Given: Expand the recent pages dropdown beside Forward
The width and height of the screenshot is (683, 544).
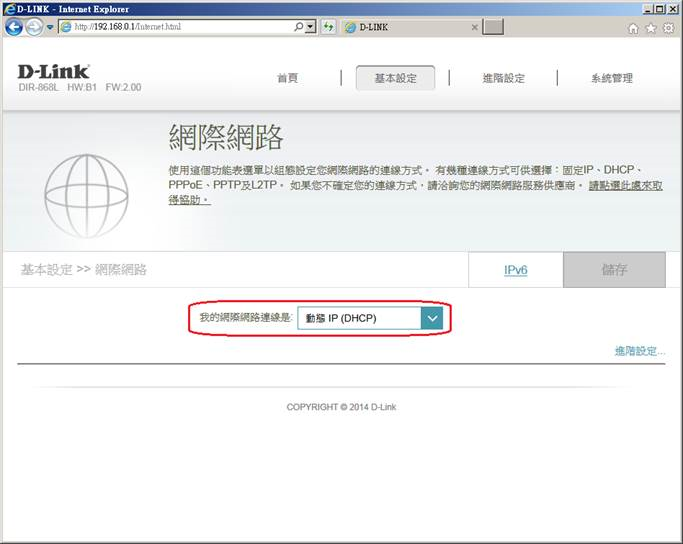Looking at the screenshot, I should (50, 27).
